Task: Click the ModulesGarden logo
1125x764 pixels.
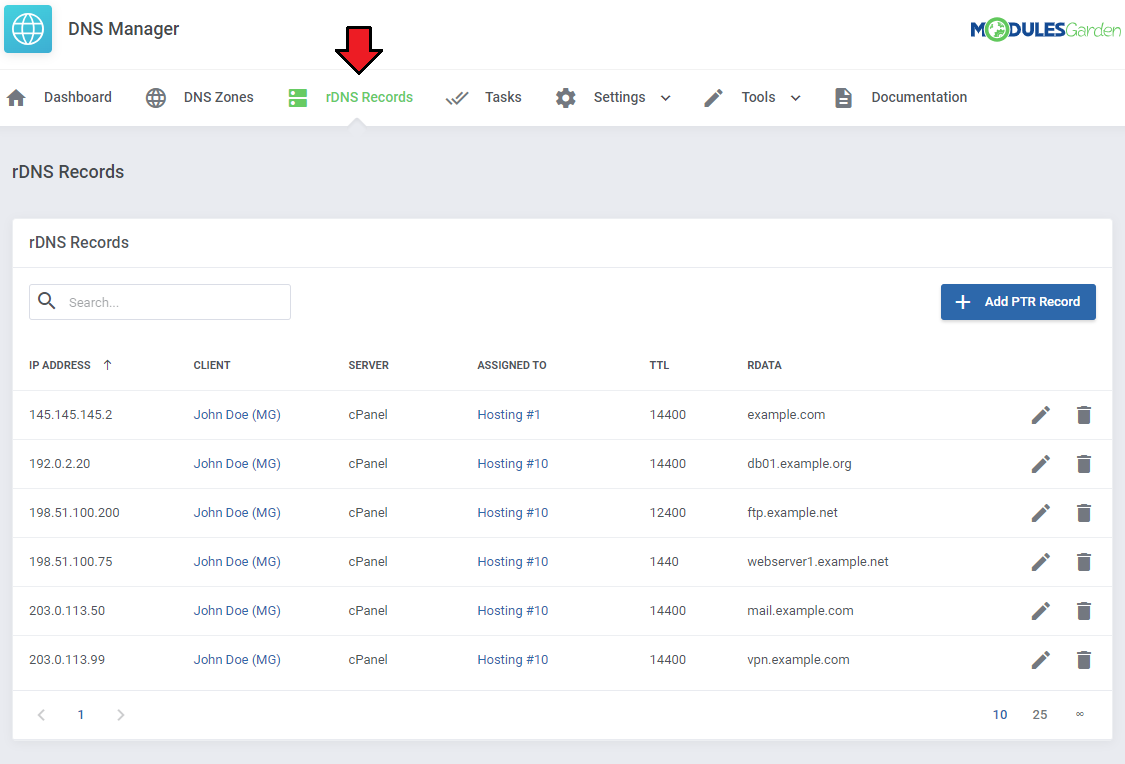Action: (1045, 29)
